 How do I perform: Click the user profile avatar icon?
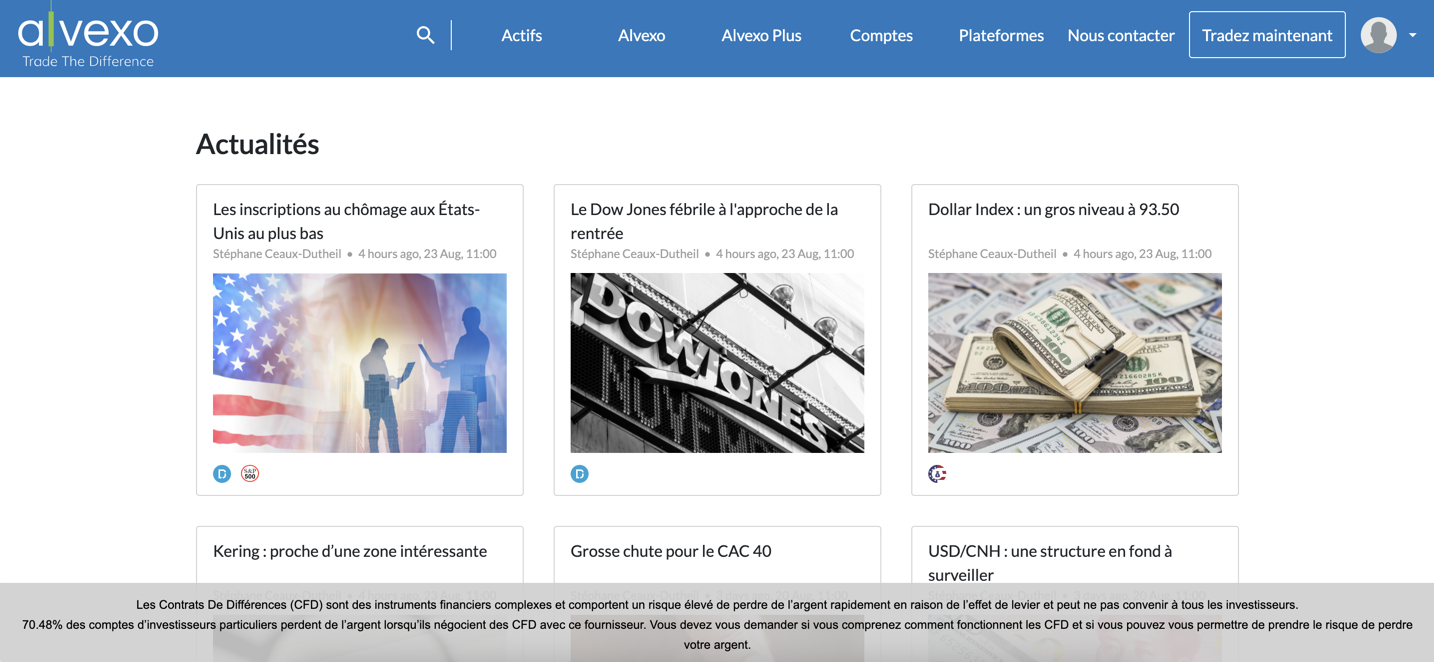click(1378, 34)
